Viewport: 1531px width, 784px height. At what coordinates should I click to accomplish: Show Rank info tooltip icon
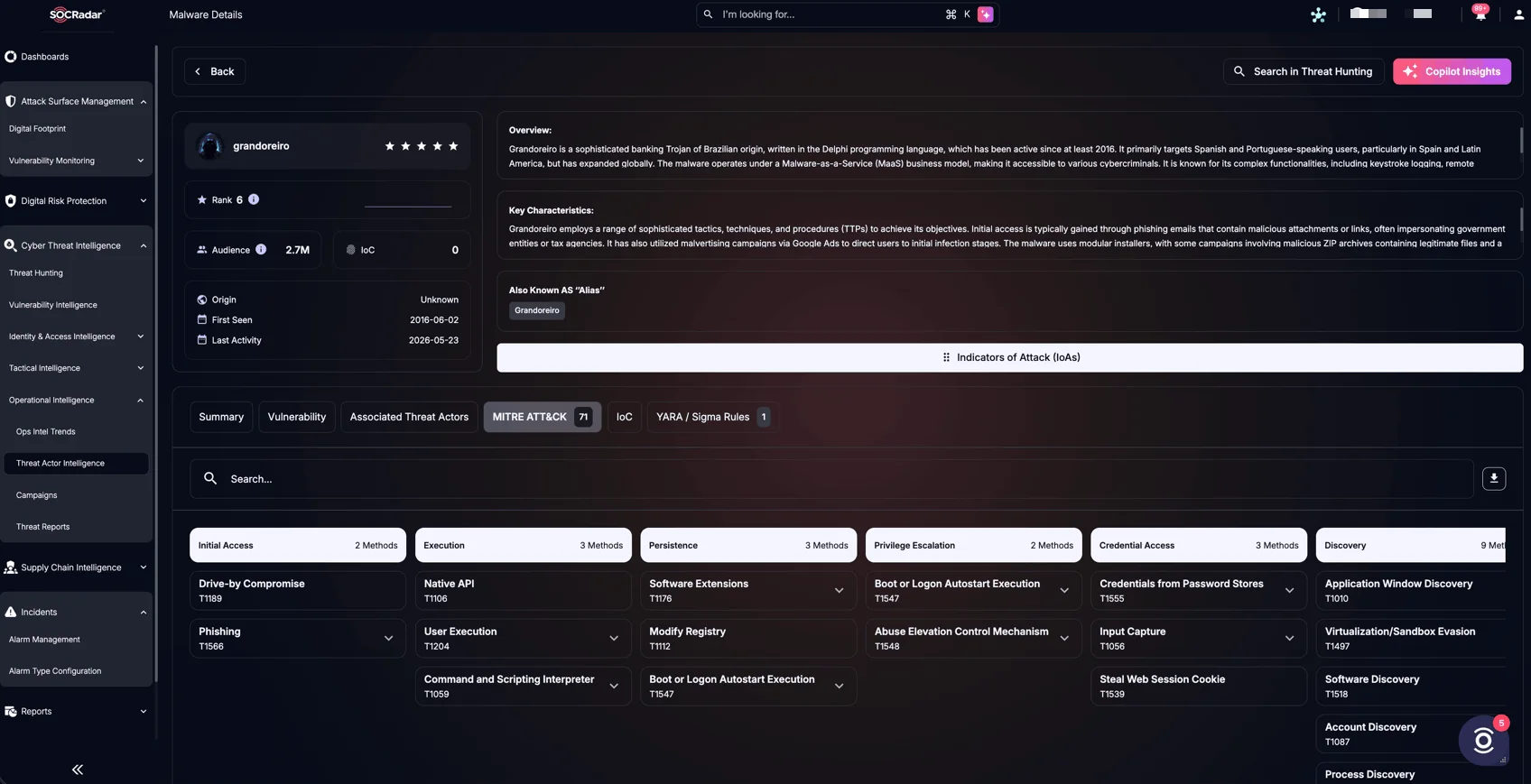254,199
